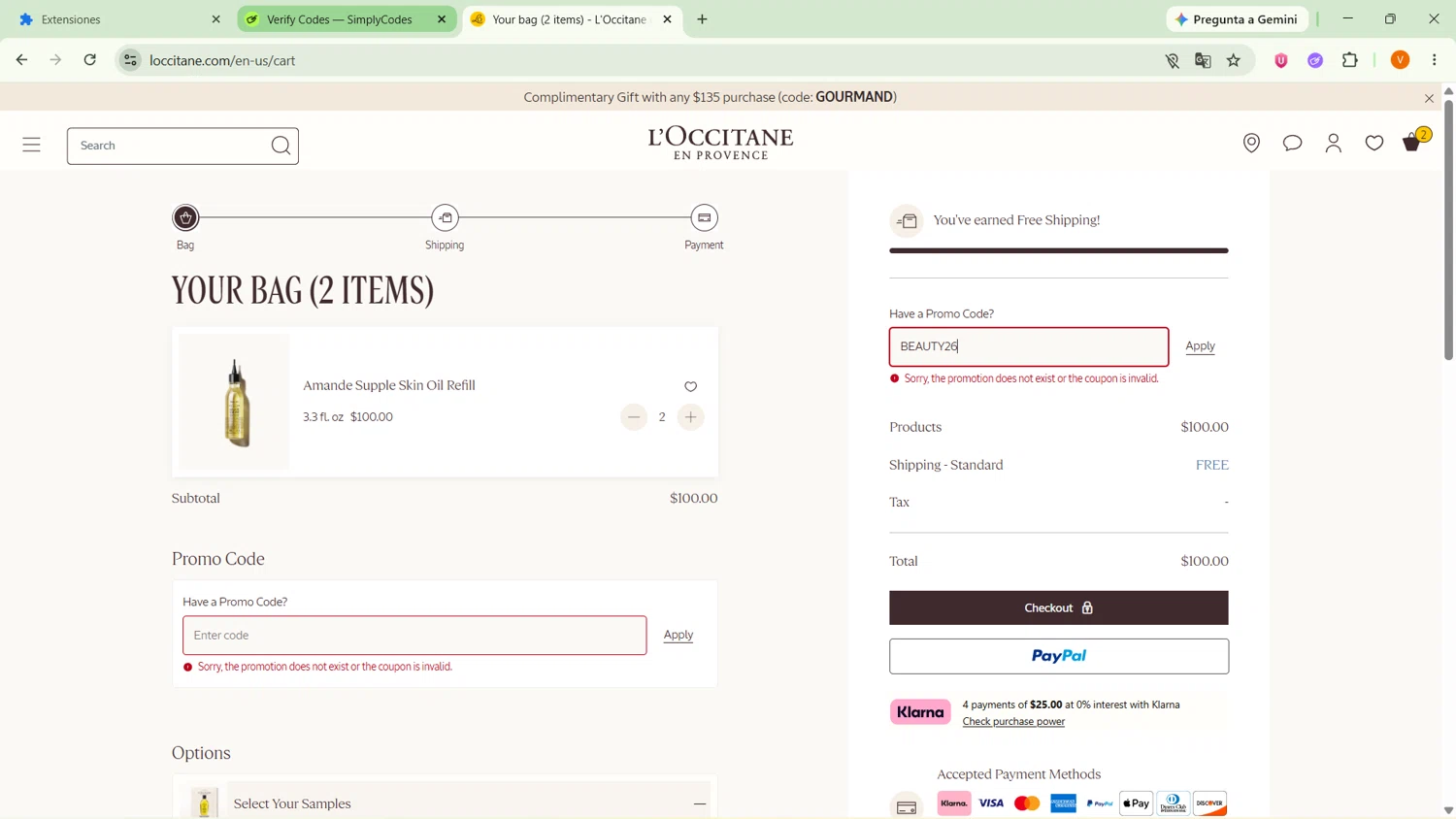Viewport: 1456px width, 819px height.
Task: Click the Discover payment icon
Action: [x=1209, y=803]
